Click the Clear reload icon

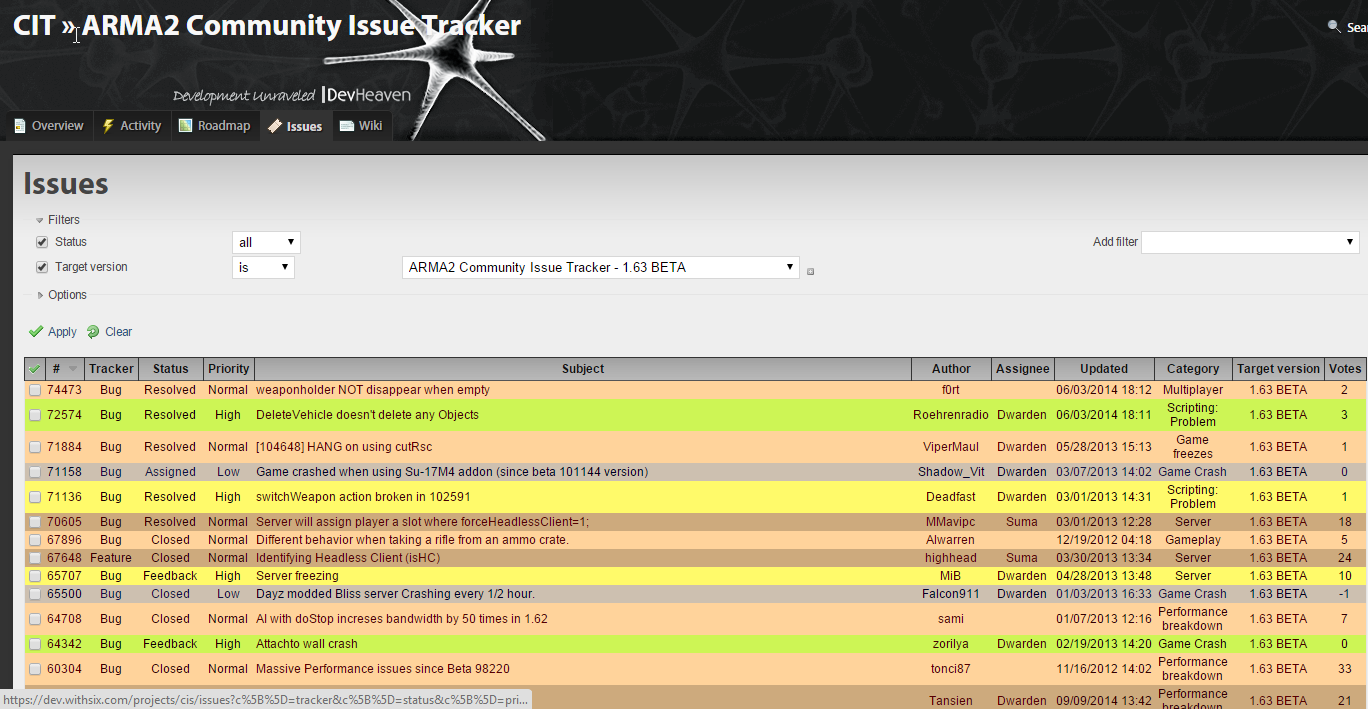93,331
